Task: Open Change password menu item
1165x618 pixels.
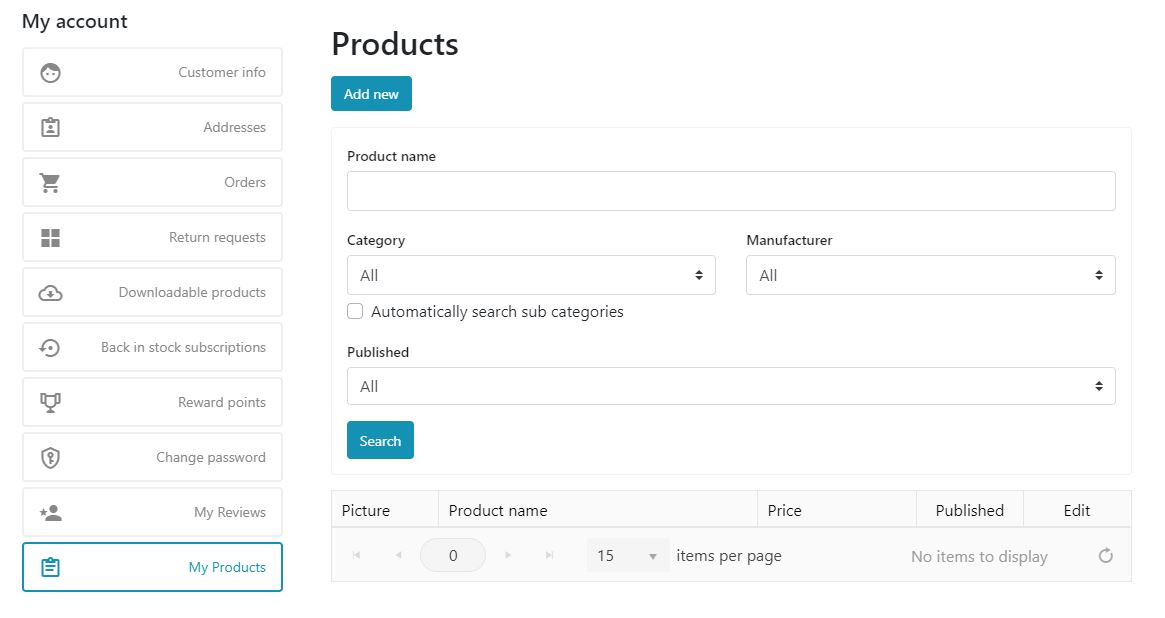Action: pyautogui.click(x=152, y=457)
